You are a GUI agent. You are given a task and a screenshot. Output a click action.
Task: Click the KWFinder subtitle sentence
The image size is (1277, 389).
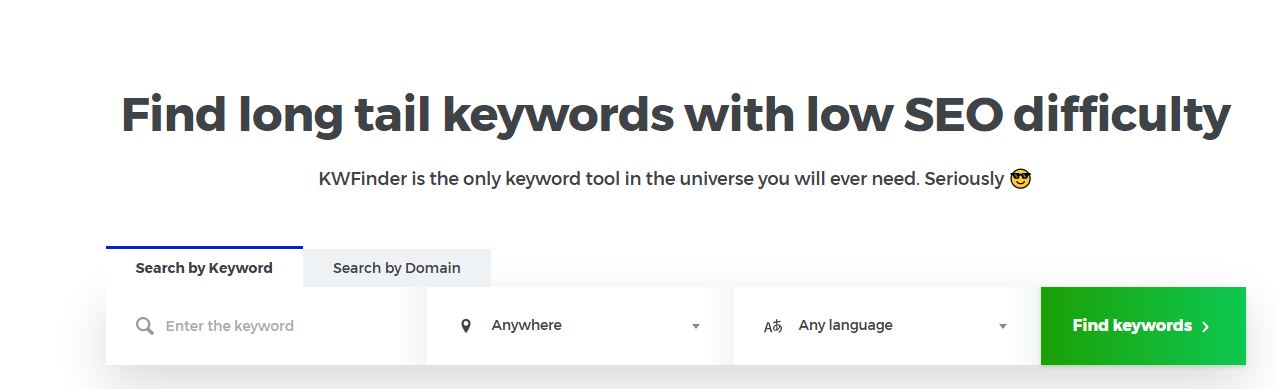click(x=675, y=179)
